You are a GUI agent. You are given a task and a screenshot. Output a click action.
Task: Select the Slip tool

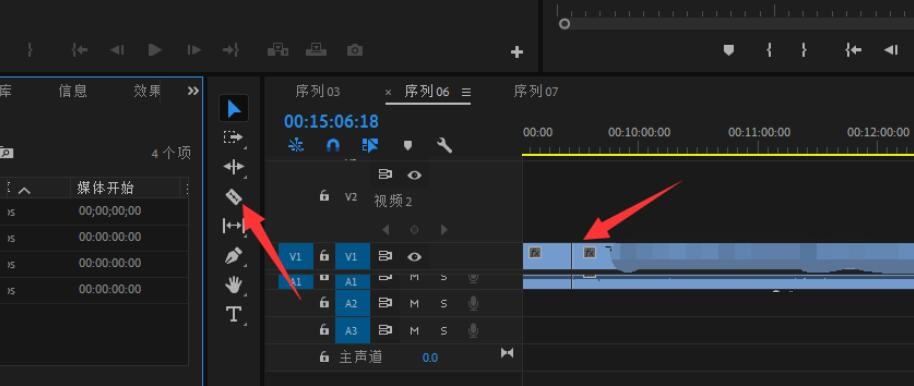[233, 225]
